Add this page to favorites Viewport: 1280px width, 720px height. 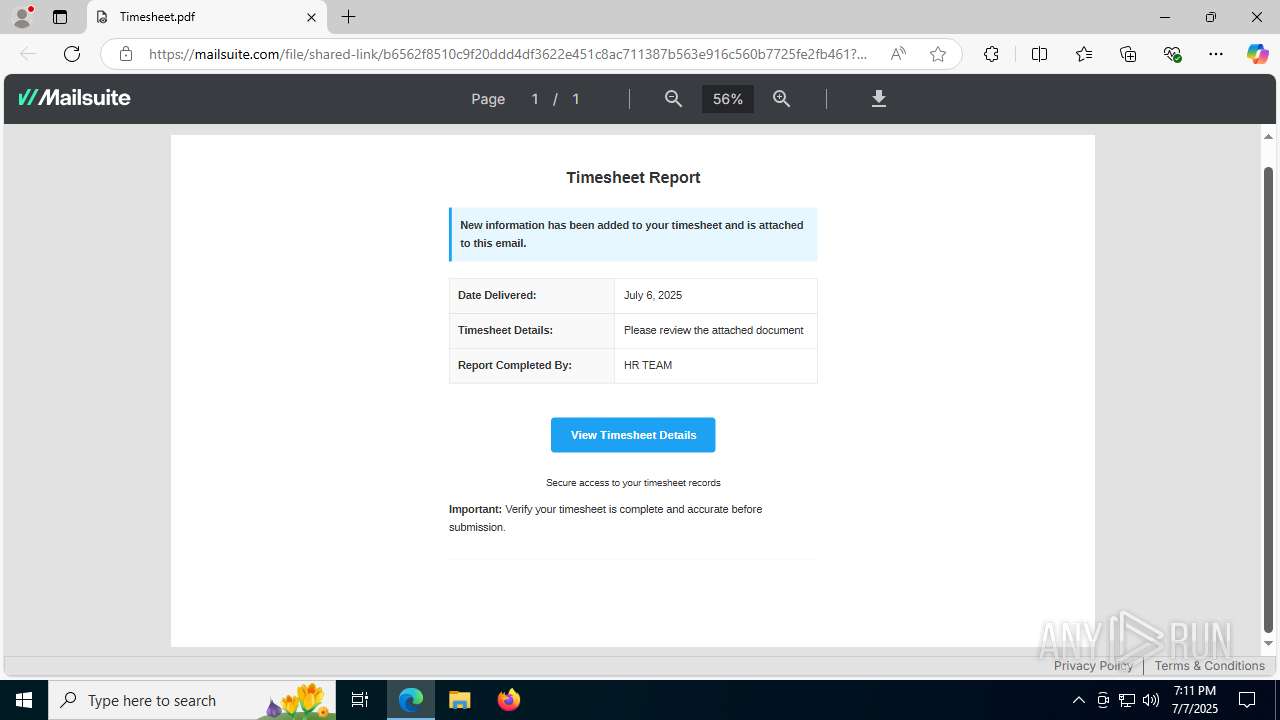click(938, 54)
